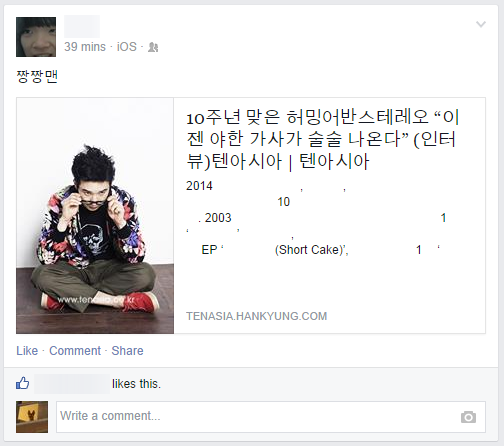Open the article preview photo
504x446 pixels.
[95, 216]
